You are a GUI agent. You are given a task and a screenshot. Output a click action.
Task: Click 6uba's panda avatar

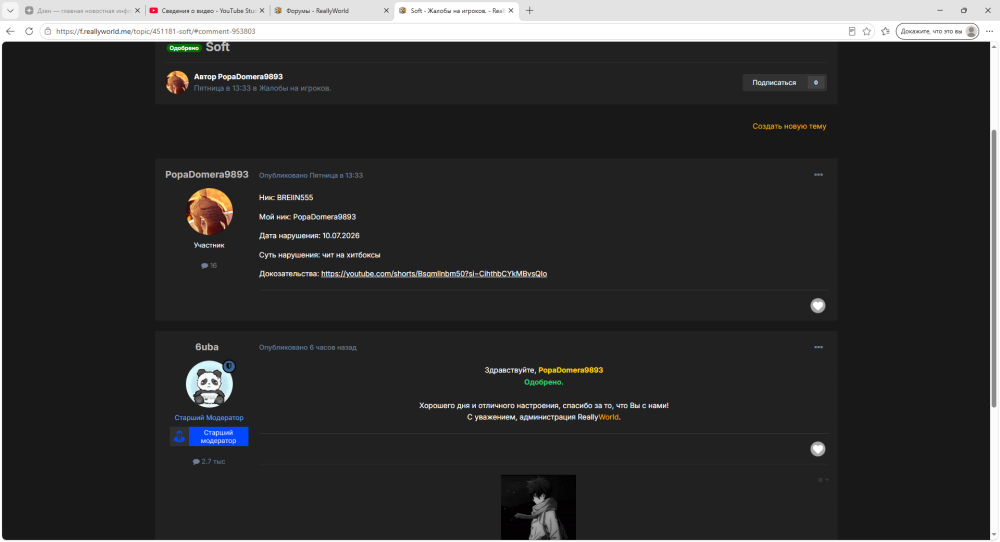pos(209,385)
